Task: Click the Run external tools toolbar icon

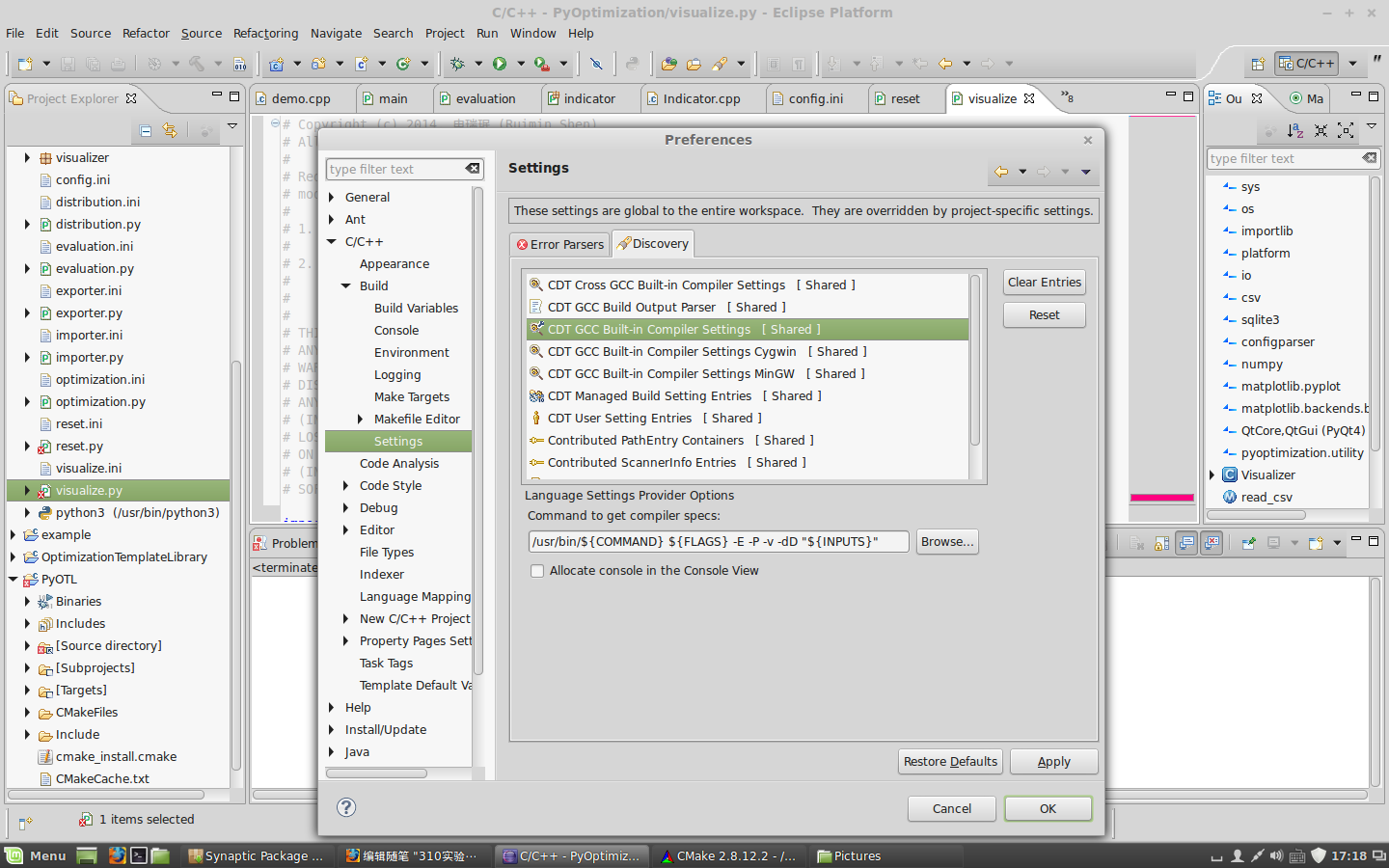Action: tap(542, 64)
